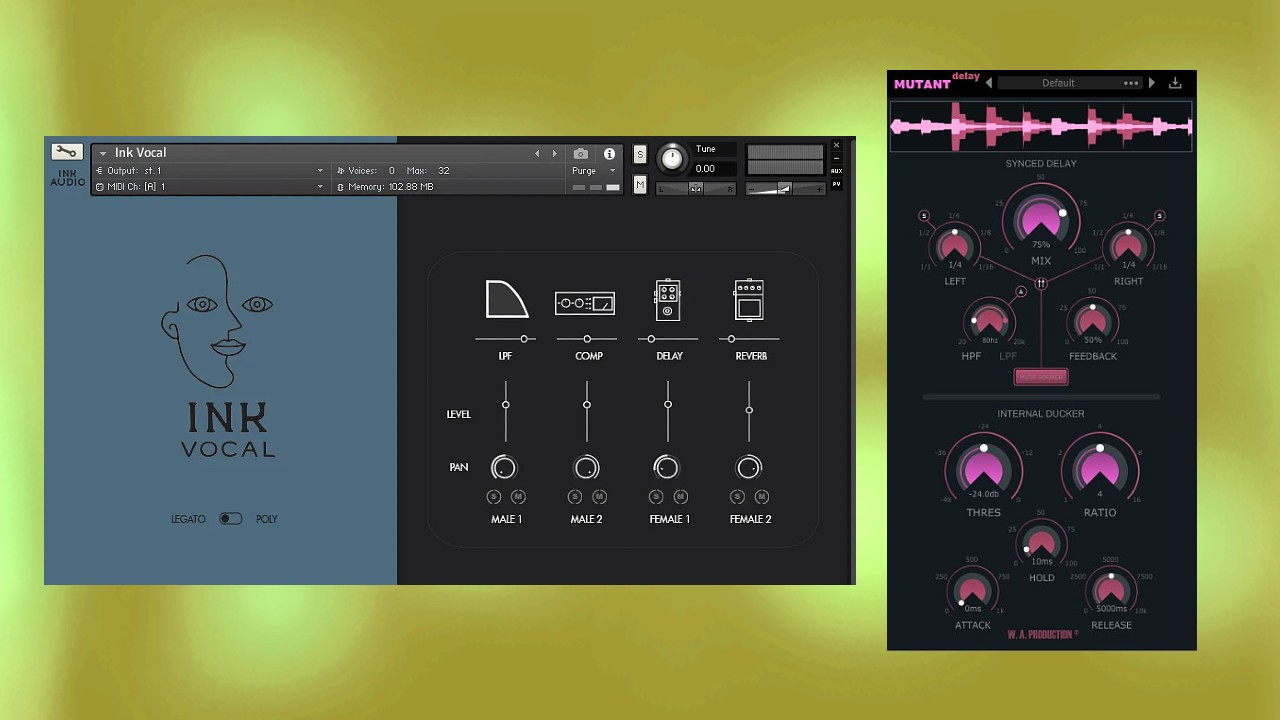Toggle the LEGATO / POLY switch
1280x720 pixels.
[230, 519]
